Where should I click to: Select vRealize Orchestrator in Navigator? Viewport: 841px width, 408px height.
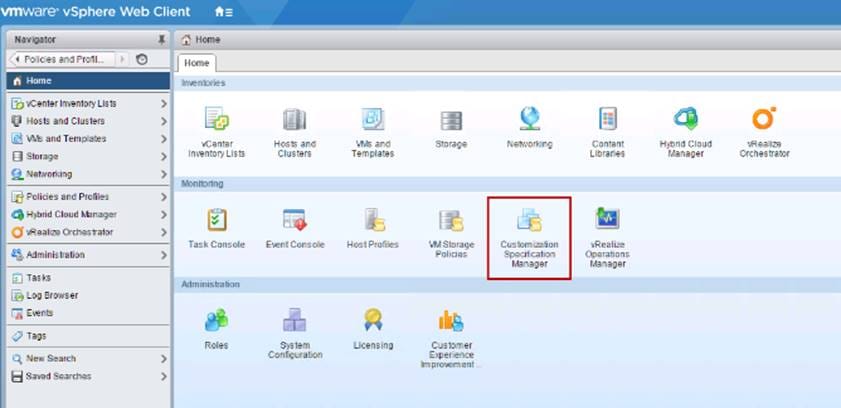click(88, 232)
